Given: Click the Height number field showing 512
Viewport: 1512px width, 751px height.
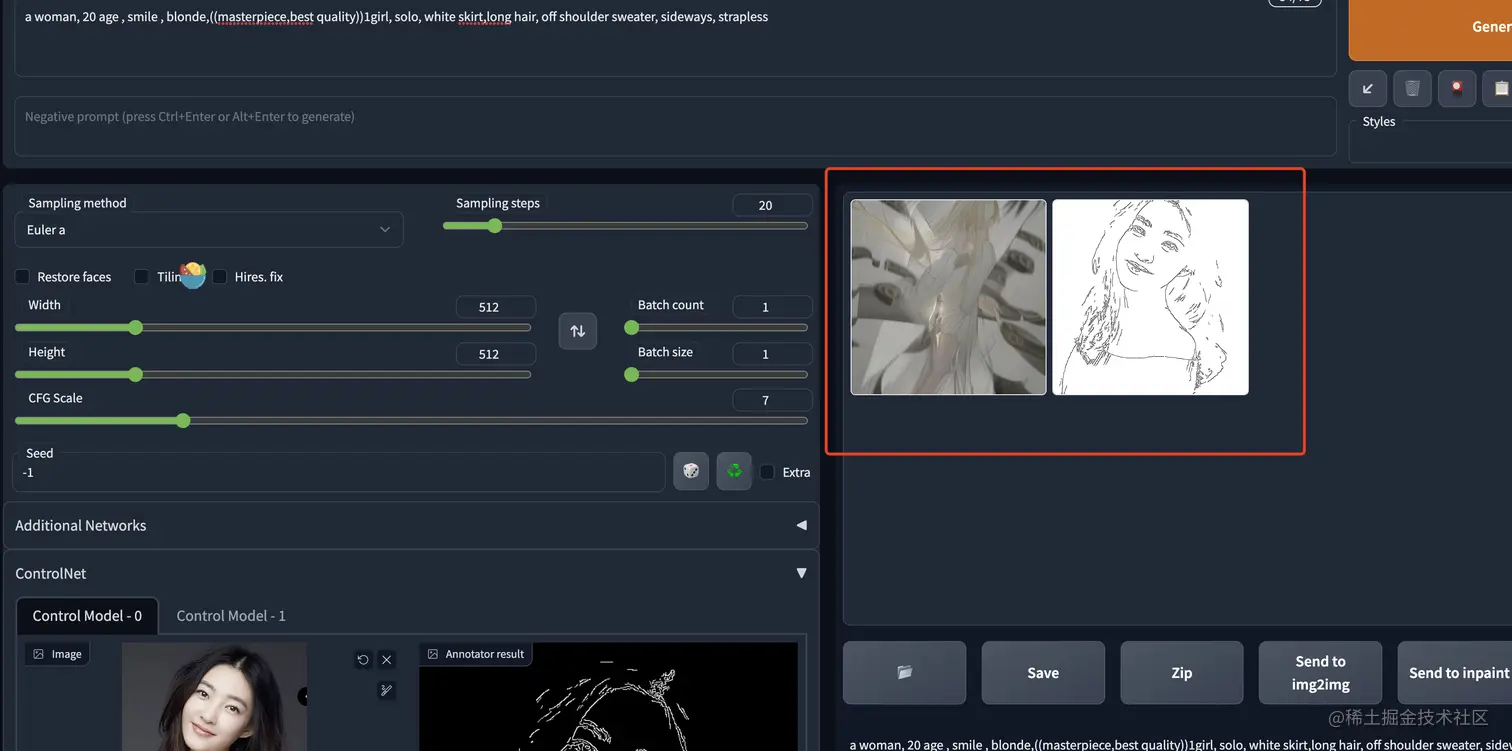Looking at the screenshot, I should click(x=495, y=354).
